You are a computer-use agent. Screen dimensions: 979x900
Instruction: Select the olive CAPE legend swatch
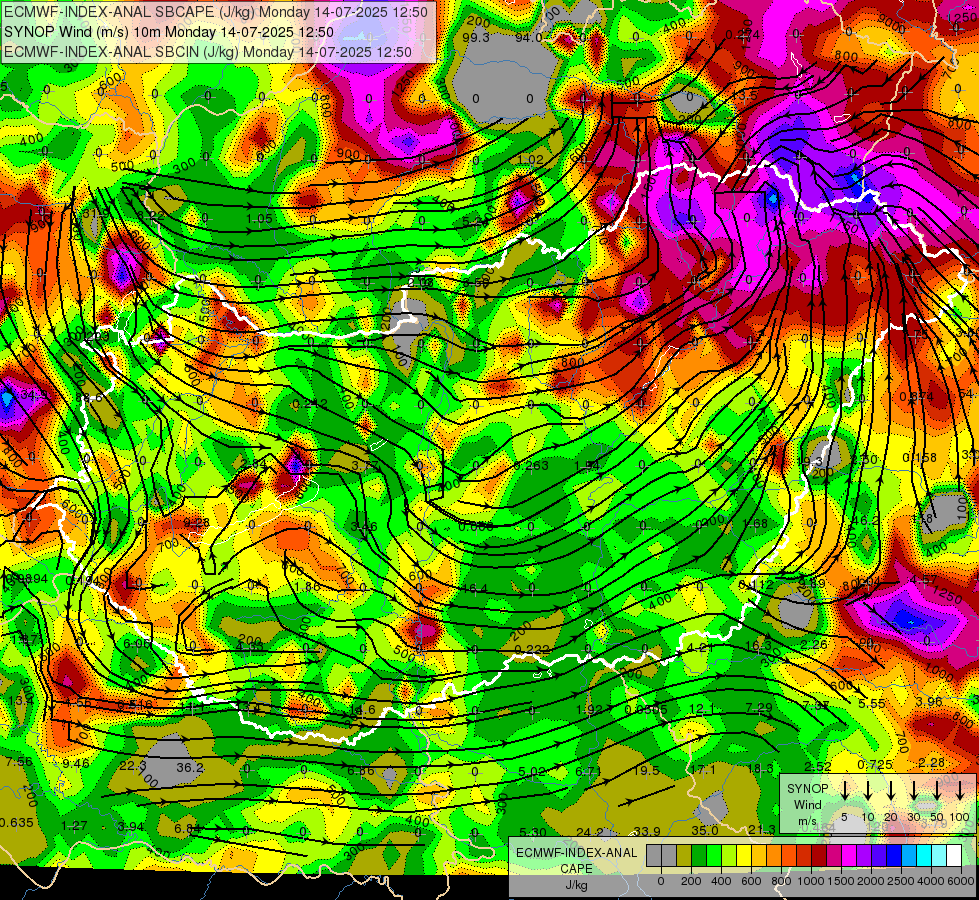[684, 856]
